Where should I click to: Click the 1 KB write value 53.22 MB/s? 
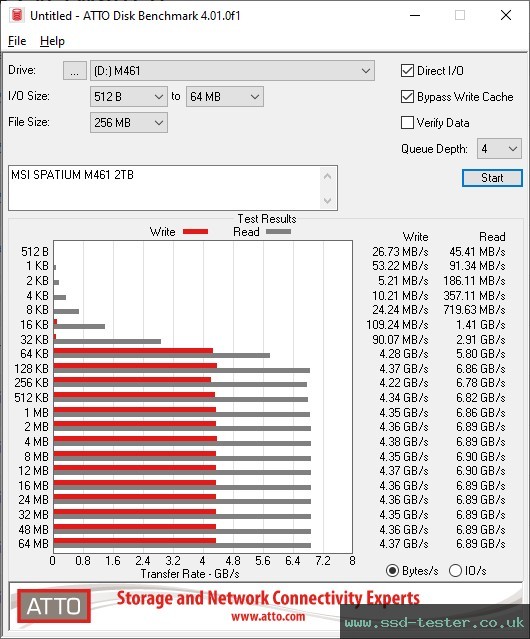400,266
